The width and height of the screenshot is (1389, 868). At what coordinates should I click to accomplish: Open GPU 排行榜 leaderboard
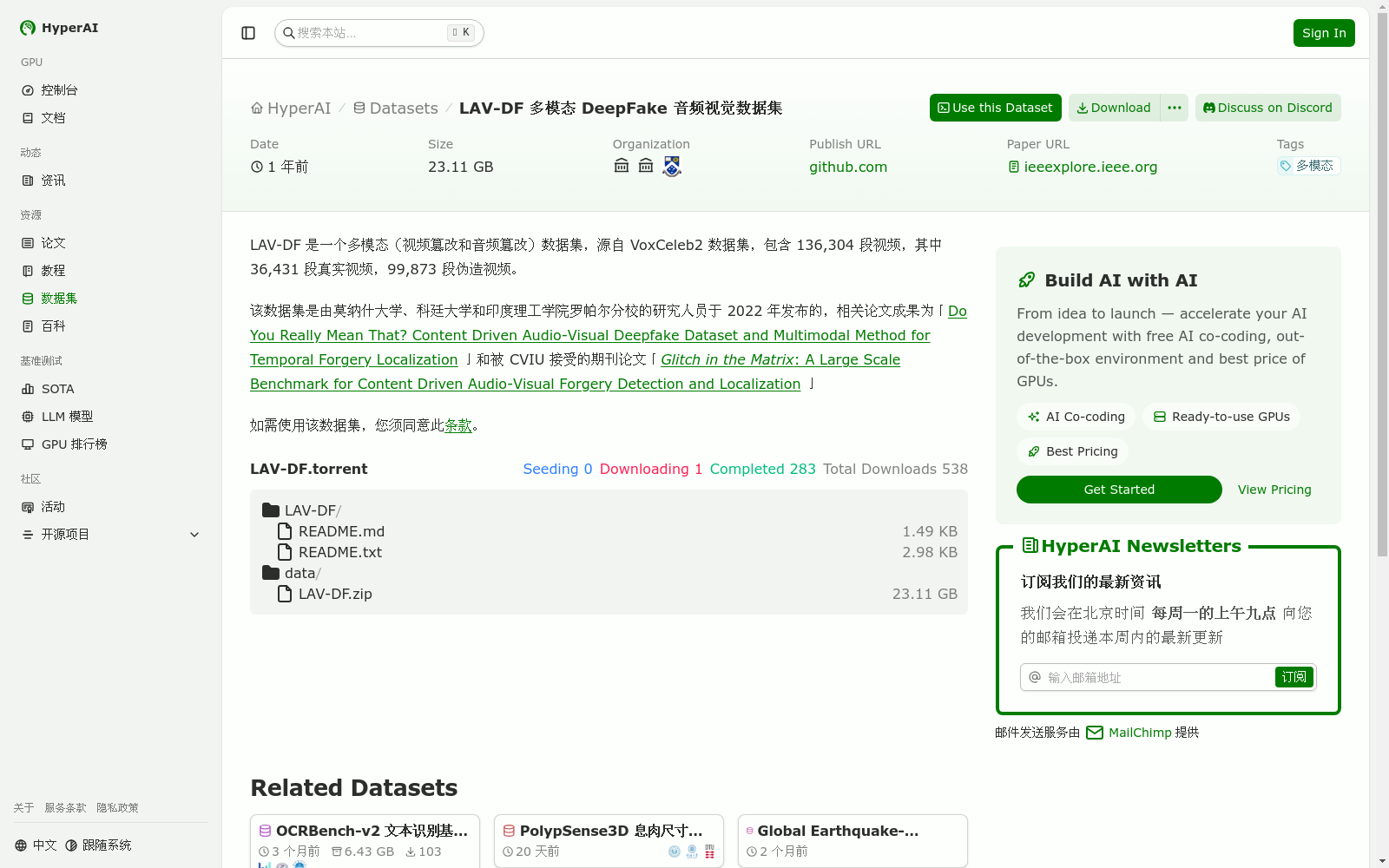pos(111,444)
